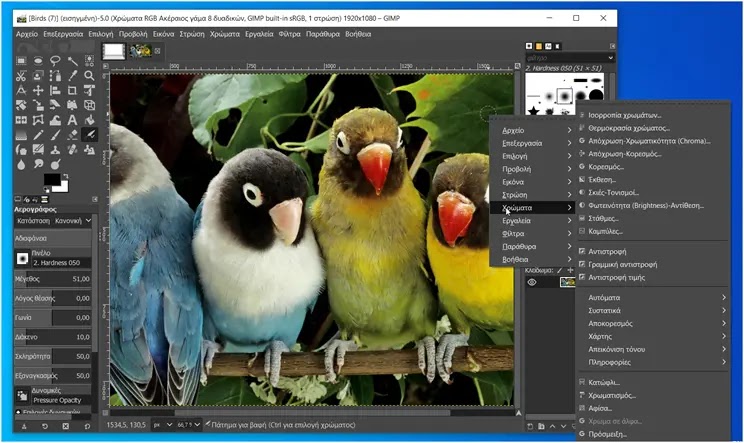Select the Measure compass tool
744x443 pixels.
(21, 90)
